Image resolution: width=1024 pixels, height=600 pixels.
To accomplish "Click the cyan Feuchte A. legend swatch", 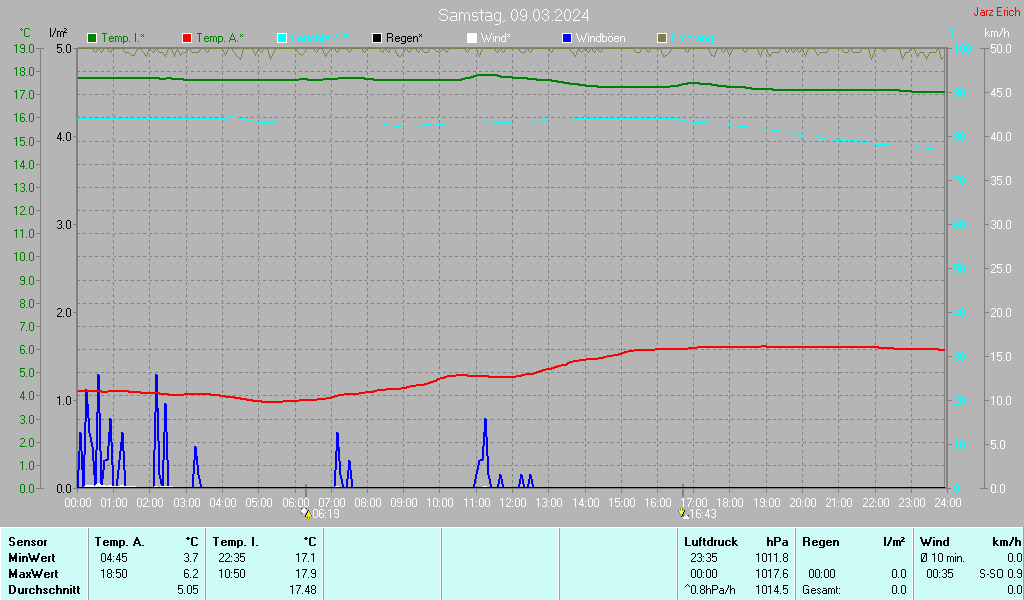I will [282, 38].
